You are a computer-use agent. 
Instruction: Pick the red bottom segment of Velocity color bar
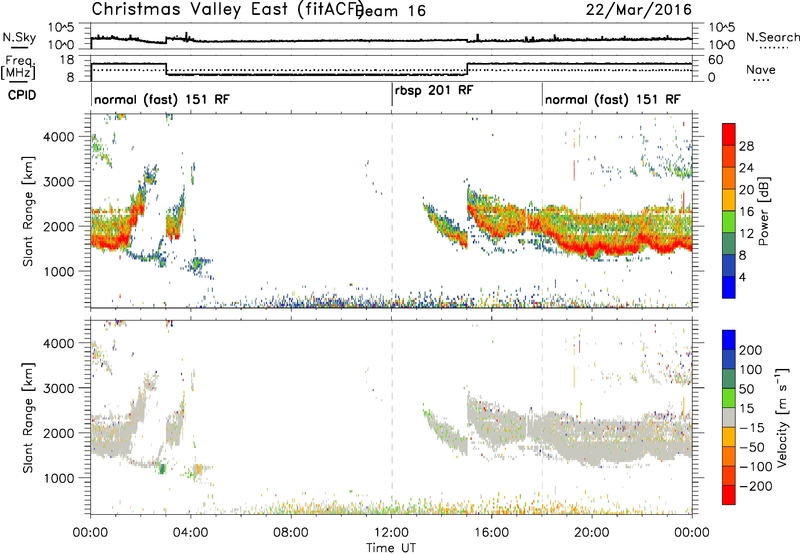(x=729, y=495)
